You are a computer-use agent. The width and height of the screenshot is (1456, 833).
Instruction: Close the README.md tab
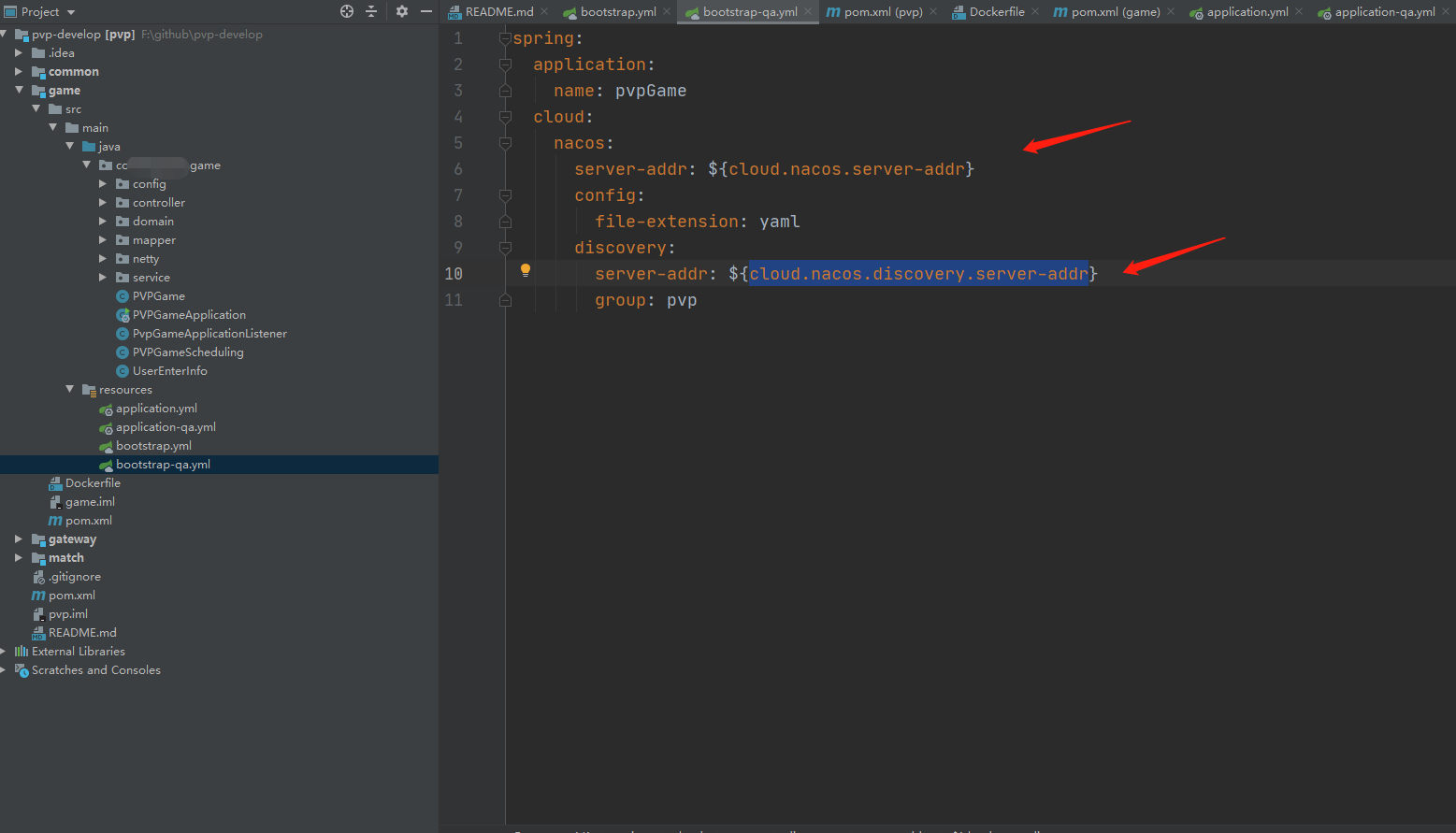pos(544,11)
